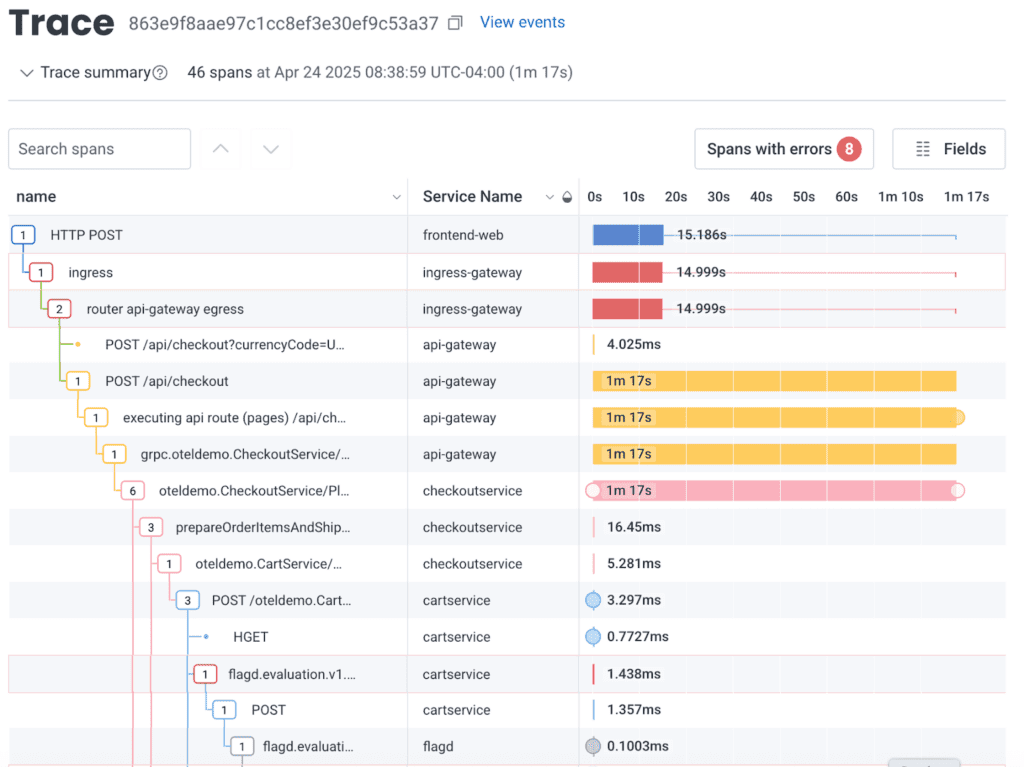Viewport: 1024px width, 767px height.
Task: Collapse the HTTP POST root span node
Action: click(x=23, y=235)
